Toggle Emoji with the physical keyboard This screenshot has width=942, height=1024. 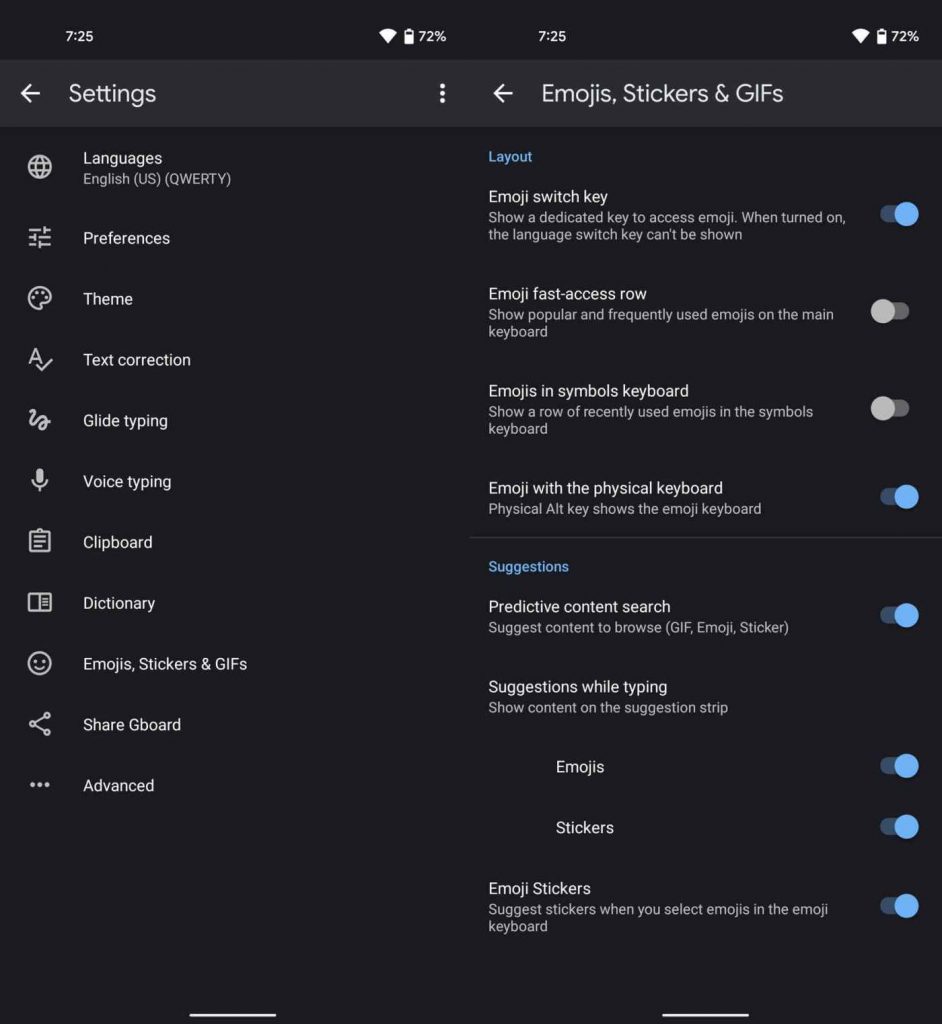click(x=898, y=497)
